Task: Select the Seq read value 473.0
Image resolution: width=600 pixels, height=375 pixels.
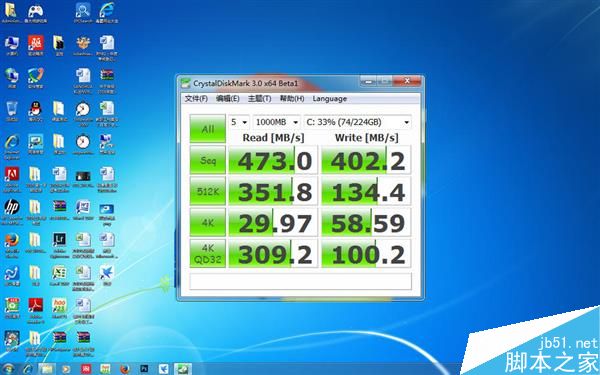Action: tap(273, 160)
